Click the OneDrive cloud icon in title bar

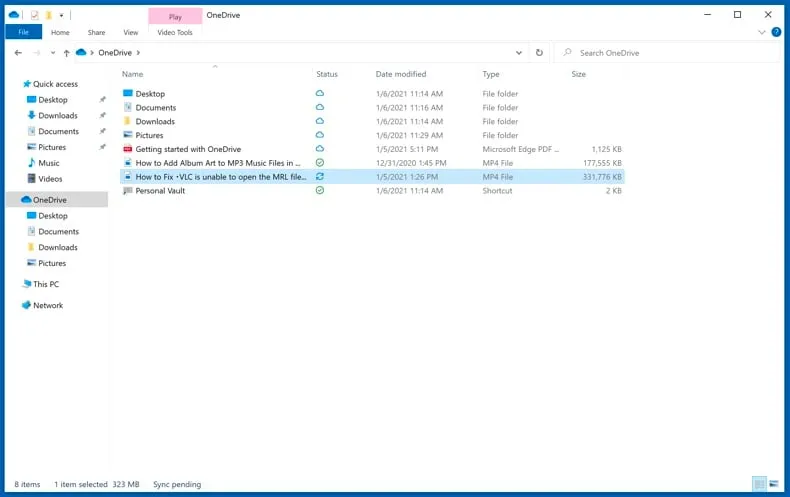[x=14, y=15]
